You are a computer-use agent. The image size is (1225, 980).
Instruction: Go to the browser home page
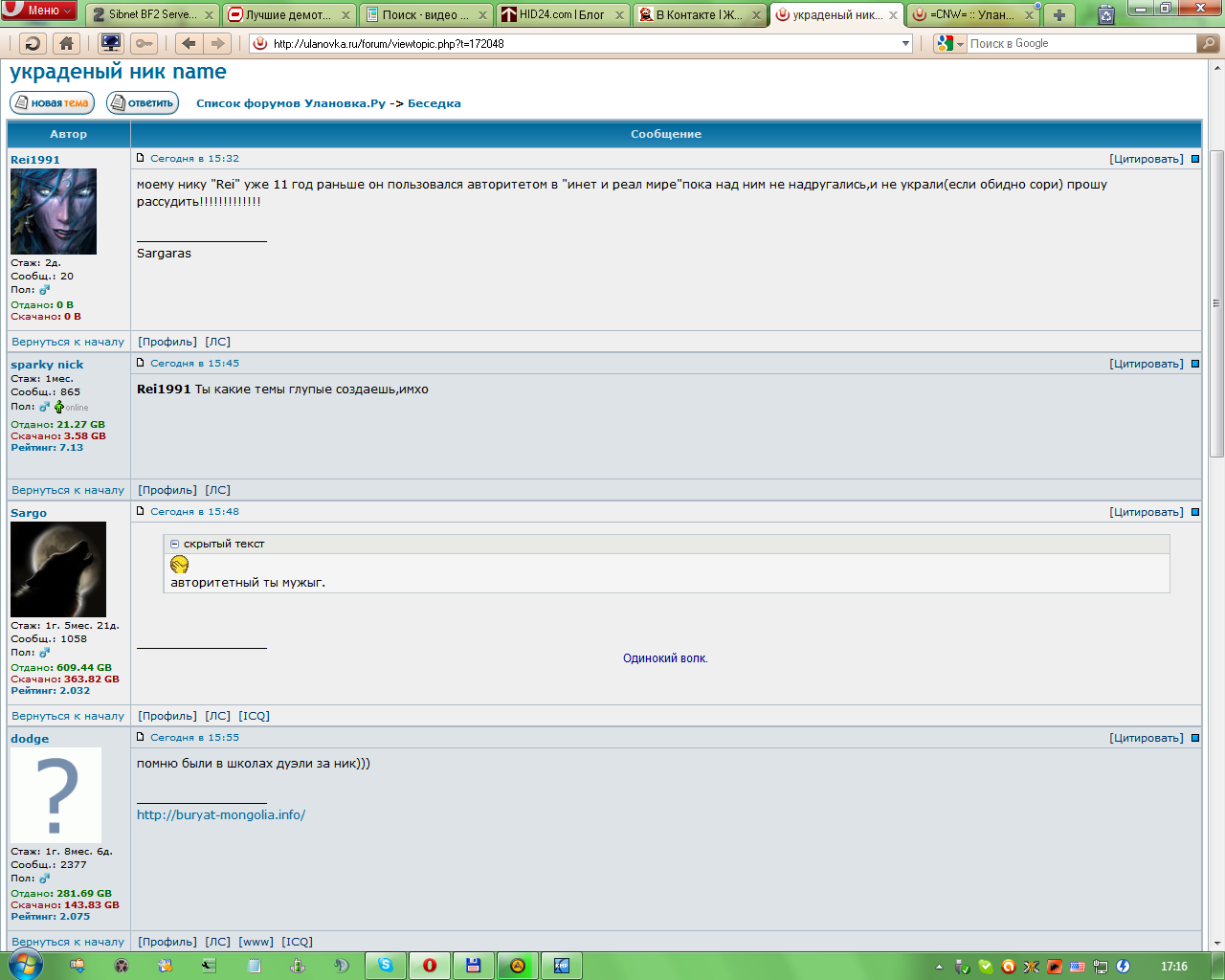pos(66,43)
